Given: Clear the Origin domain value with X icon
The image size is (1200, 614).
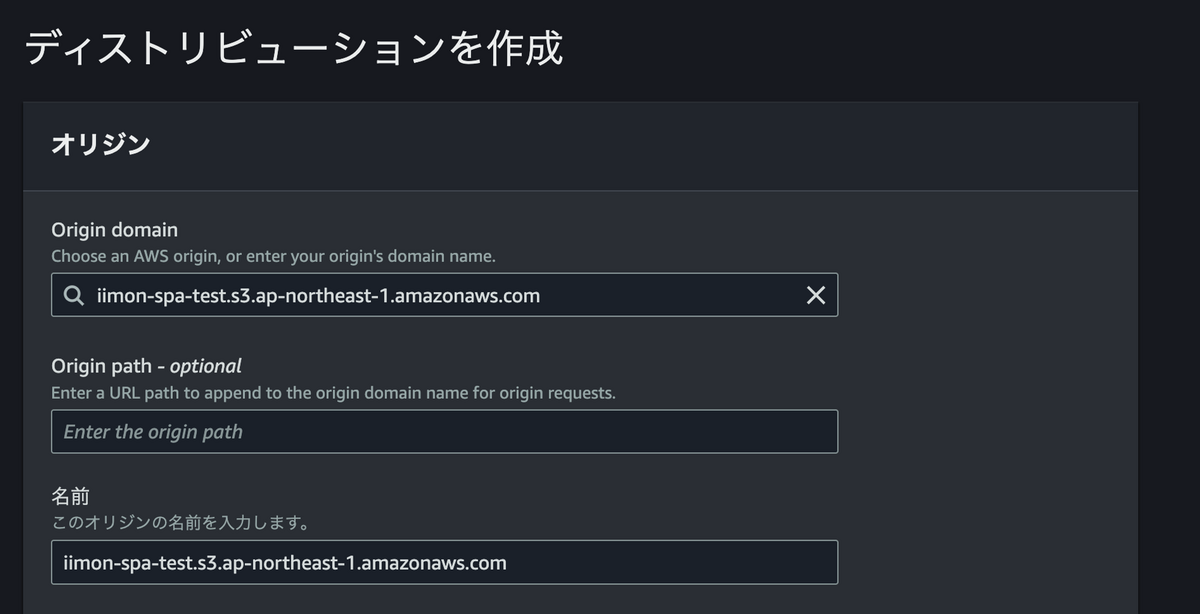Looking at the screenshot, I should (x=816, y=295).
